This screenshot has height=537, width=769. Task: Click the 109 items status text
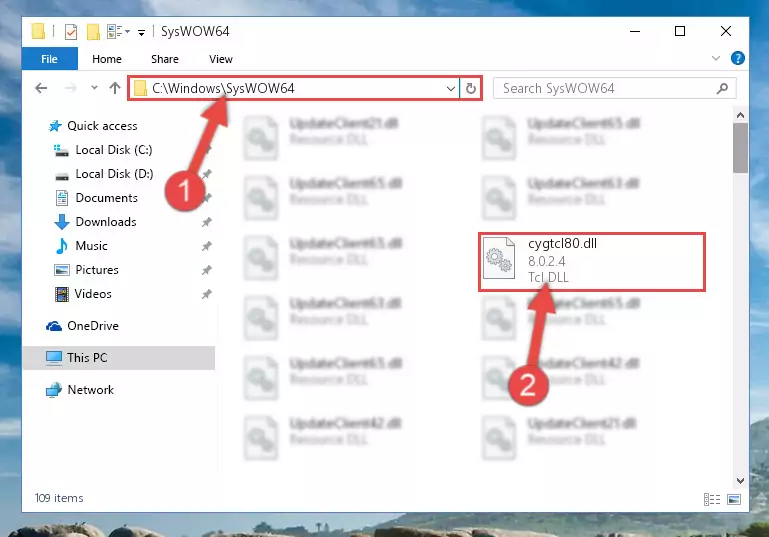[x=59, y=498]
